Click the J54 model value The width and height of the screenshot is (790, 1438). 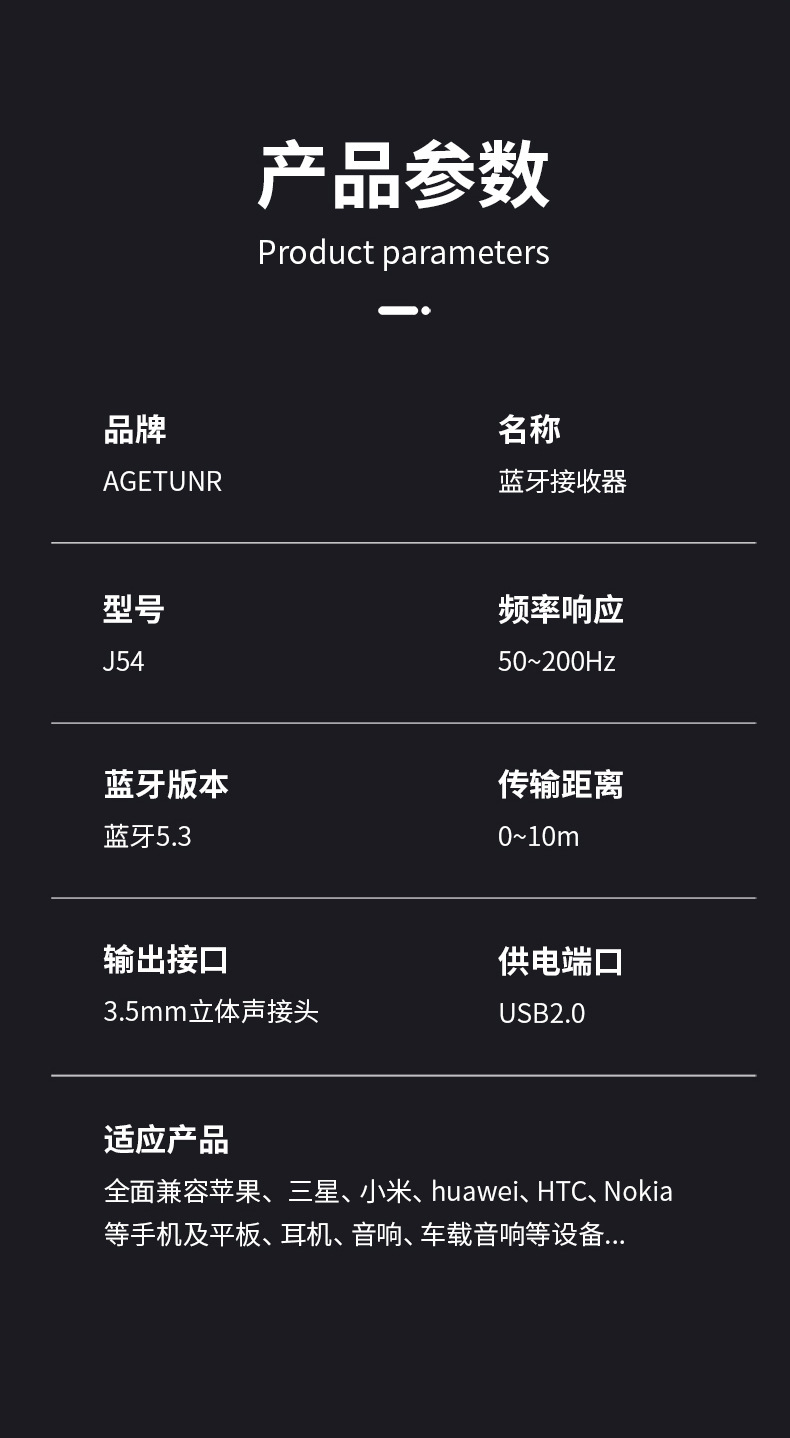[124, 661]
